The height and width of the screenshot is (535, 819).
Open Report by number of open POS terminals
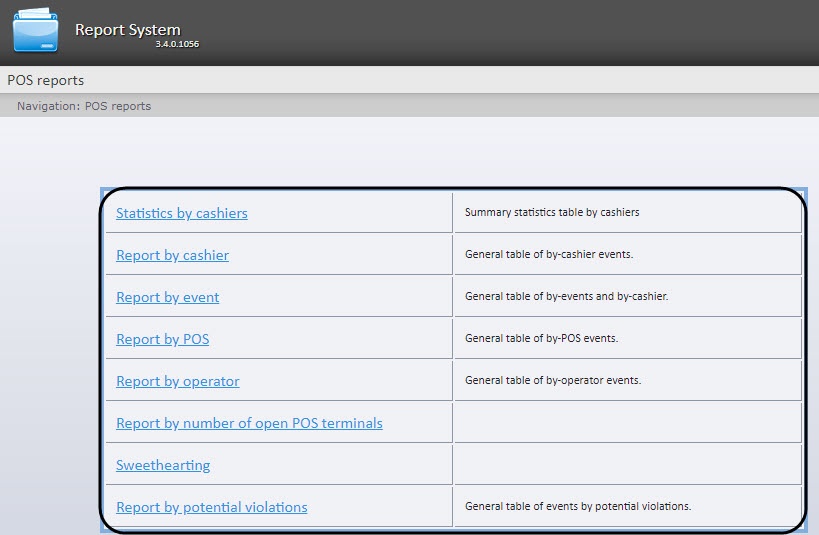click(x=249, y=423)
